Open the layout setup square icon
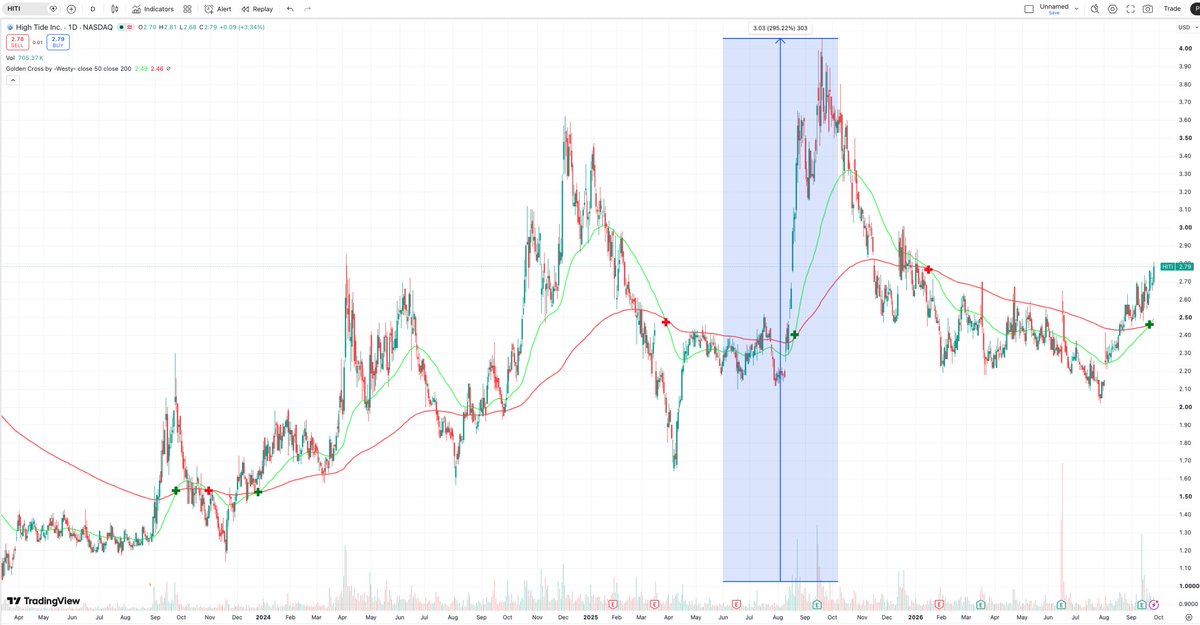The height and width of the screenshot is (625, 1200). pos(1029,8)
